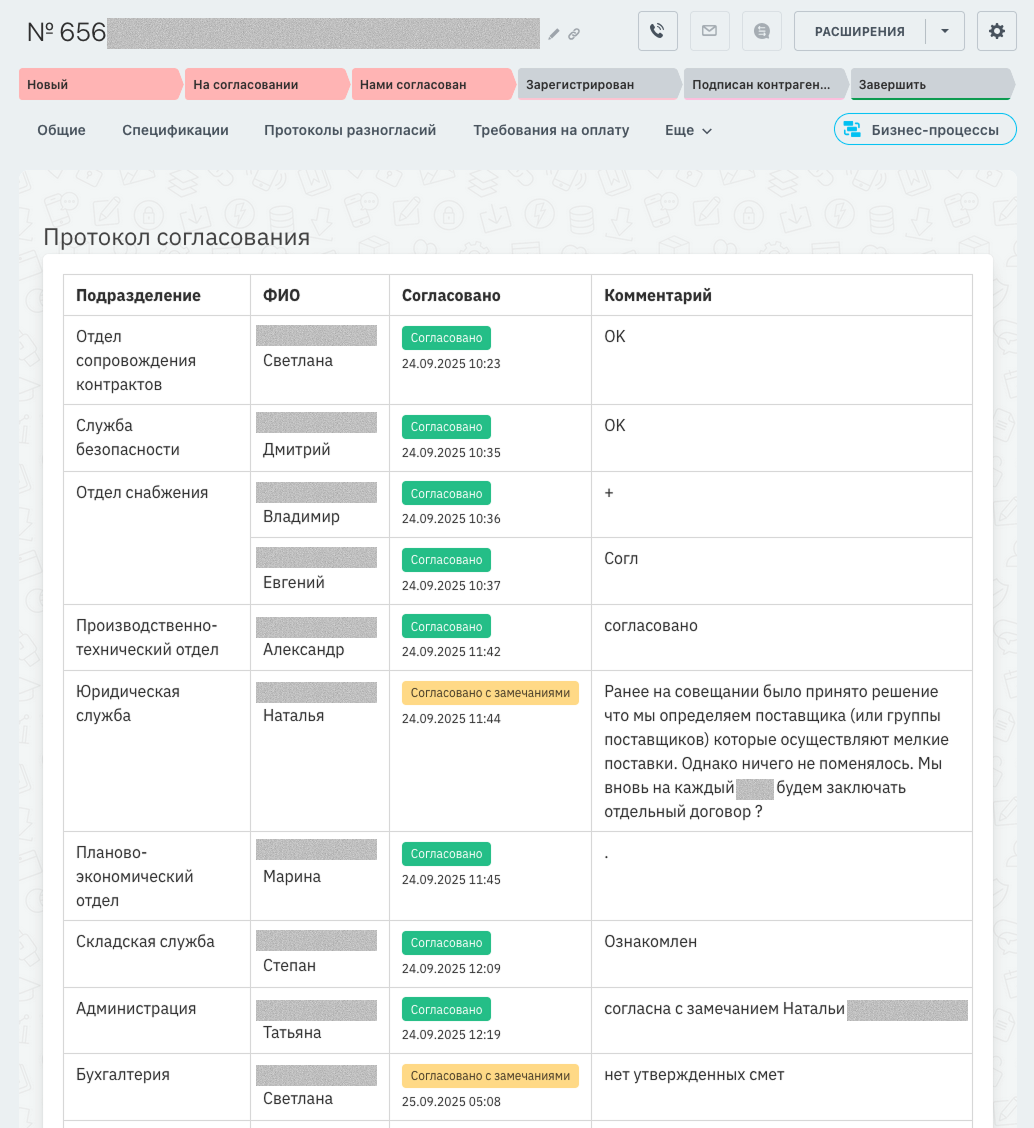Open the chat message icon button

762,31
